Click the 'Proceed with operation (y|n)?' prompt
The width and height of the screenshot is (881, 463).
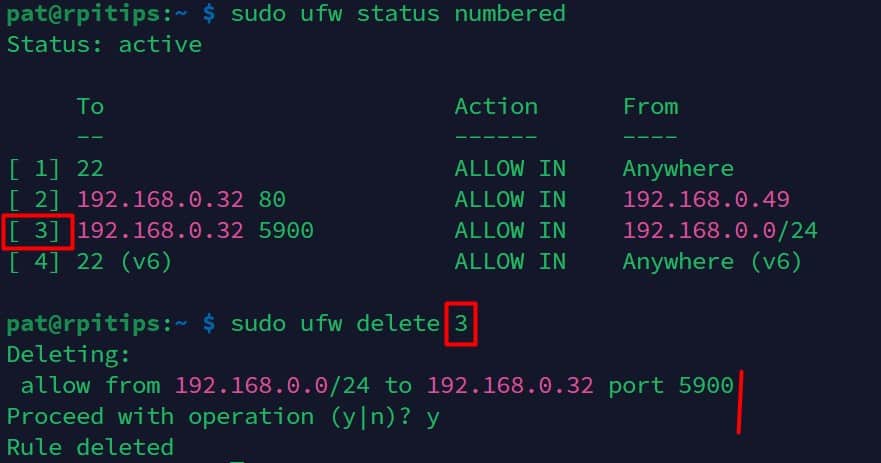(209, 417)
